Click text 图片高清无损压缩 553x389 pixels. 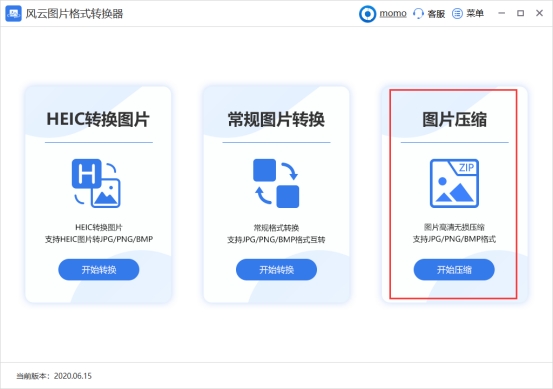pos(454,227)
